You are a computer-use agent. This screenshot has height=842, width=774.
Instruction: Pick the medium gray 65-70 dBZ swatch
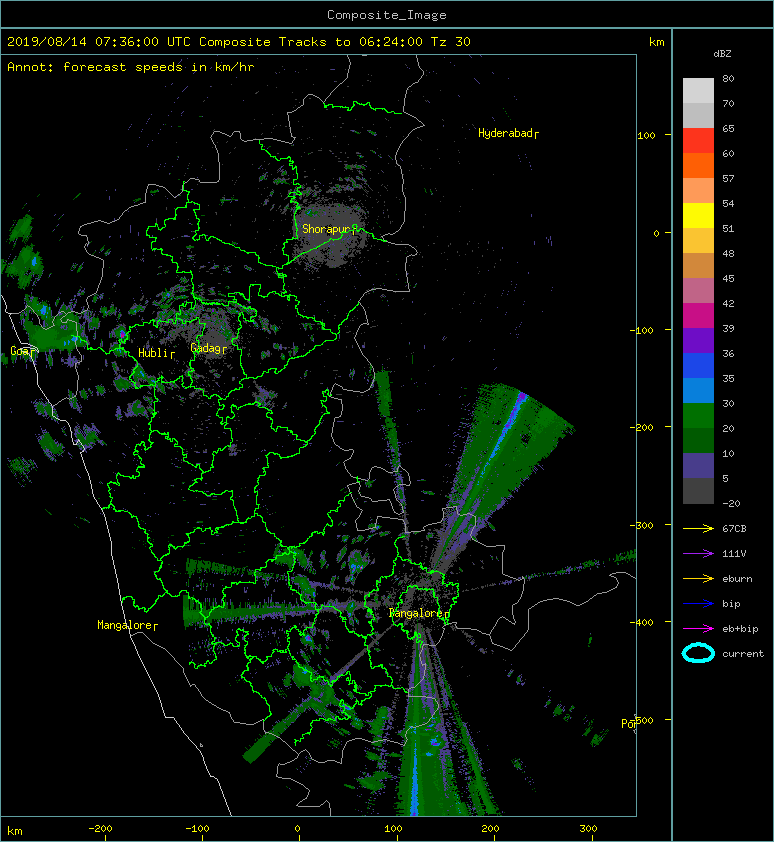click(x=698, y=115)
